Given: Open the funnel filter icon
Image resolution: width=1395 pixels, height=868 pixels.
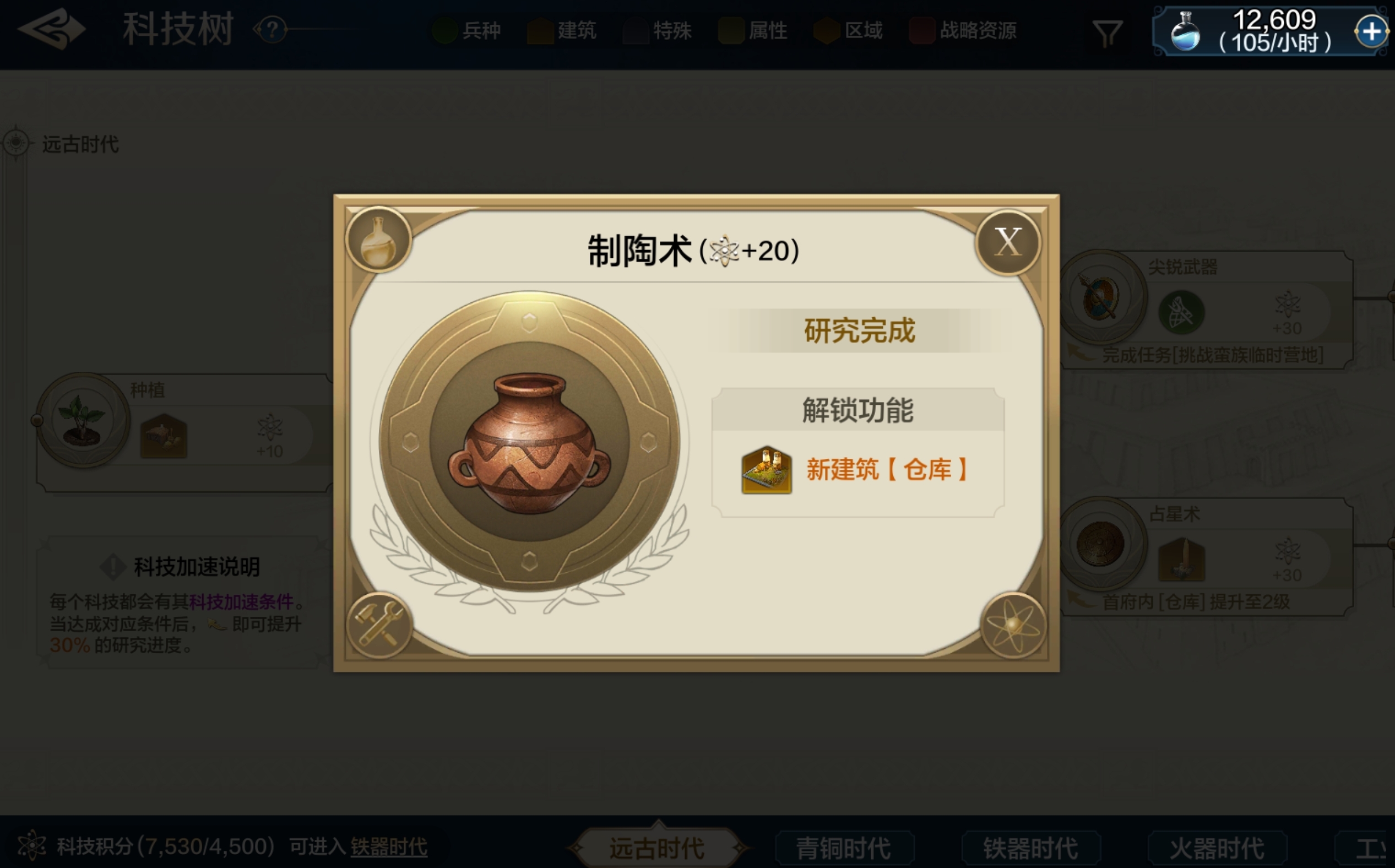Looking at the screenshot, I should [x=1107, y=33].
